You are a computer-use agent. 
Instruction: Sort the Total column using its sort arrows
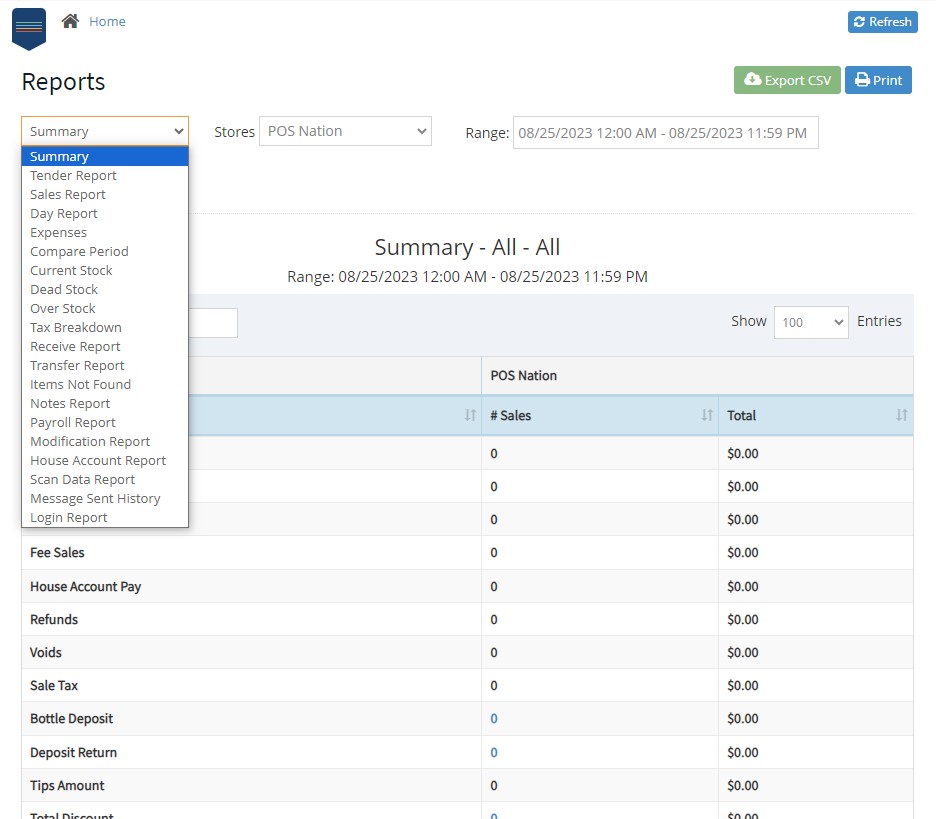(x=903, y=415)
